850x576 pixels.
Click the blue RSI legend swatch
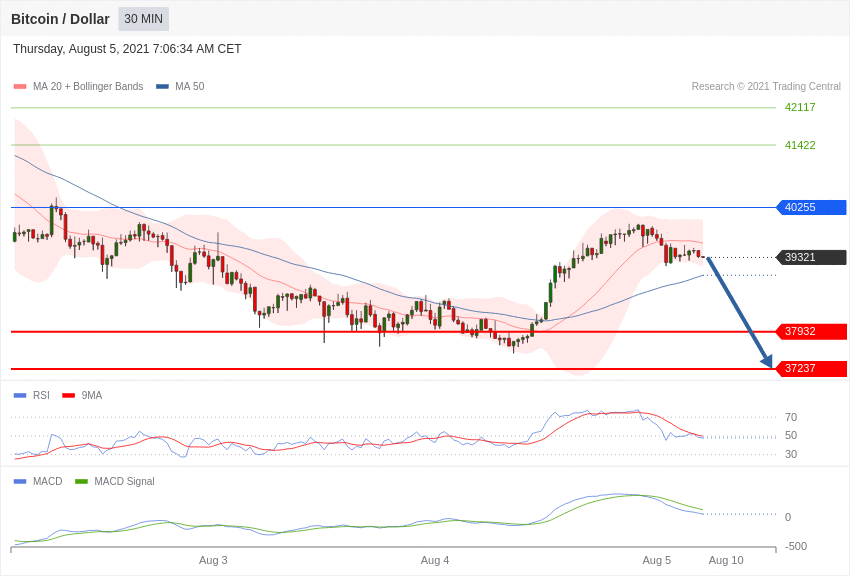pyautogui.click(x=20, y=396)
